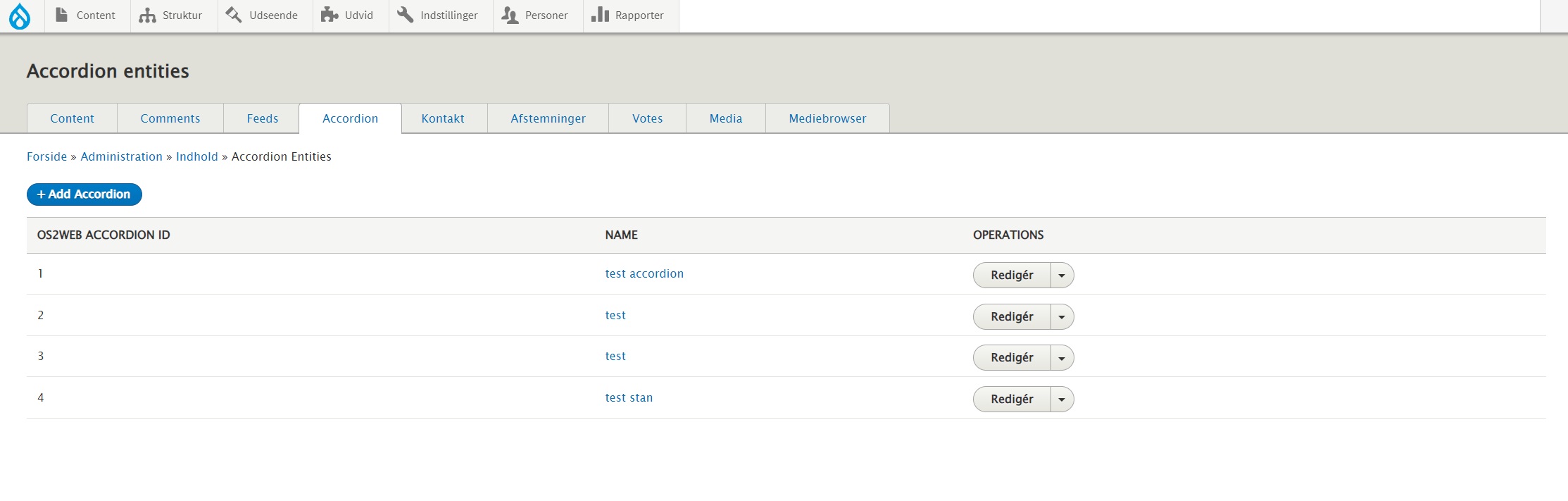This screenshot has width=1568, height=501.
Task: Switch to the Kontakt tab
Action: coord(443,118)
